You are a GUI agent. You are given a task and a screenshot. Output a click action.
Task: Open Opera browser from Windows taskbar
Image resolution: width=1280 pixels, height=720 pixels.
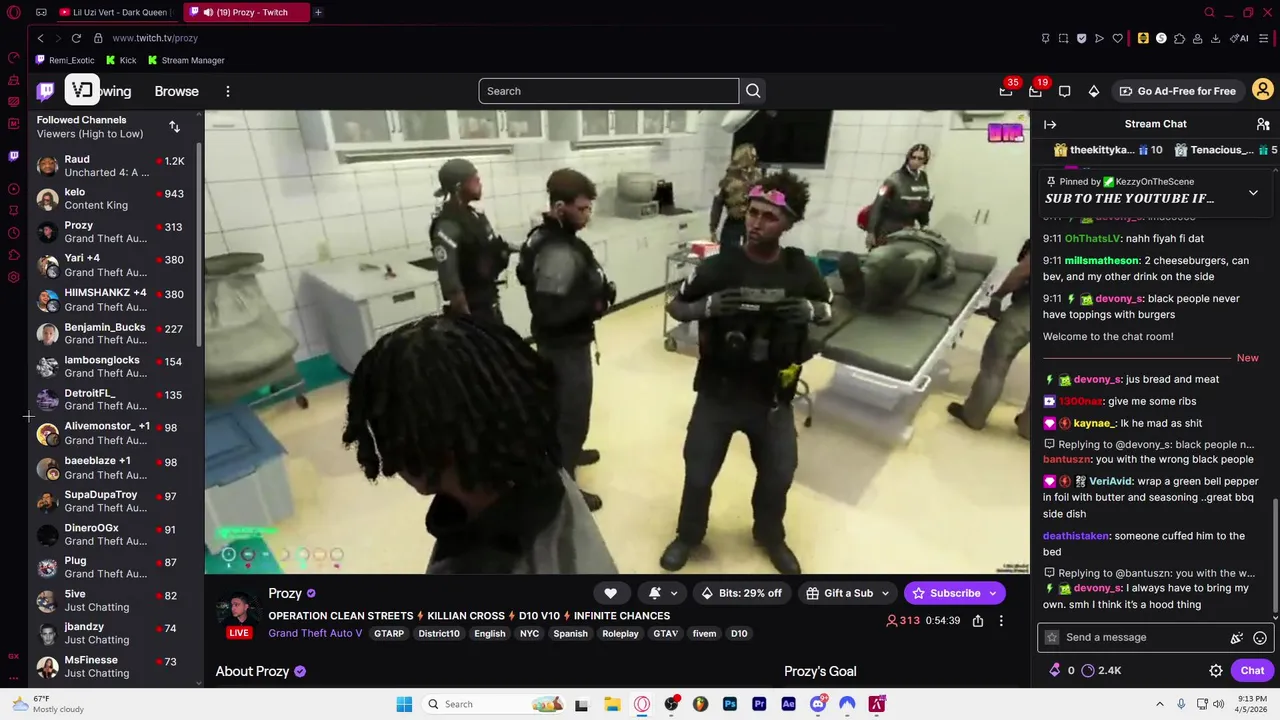(x=642, y=704)
